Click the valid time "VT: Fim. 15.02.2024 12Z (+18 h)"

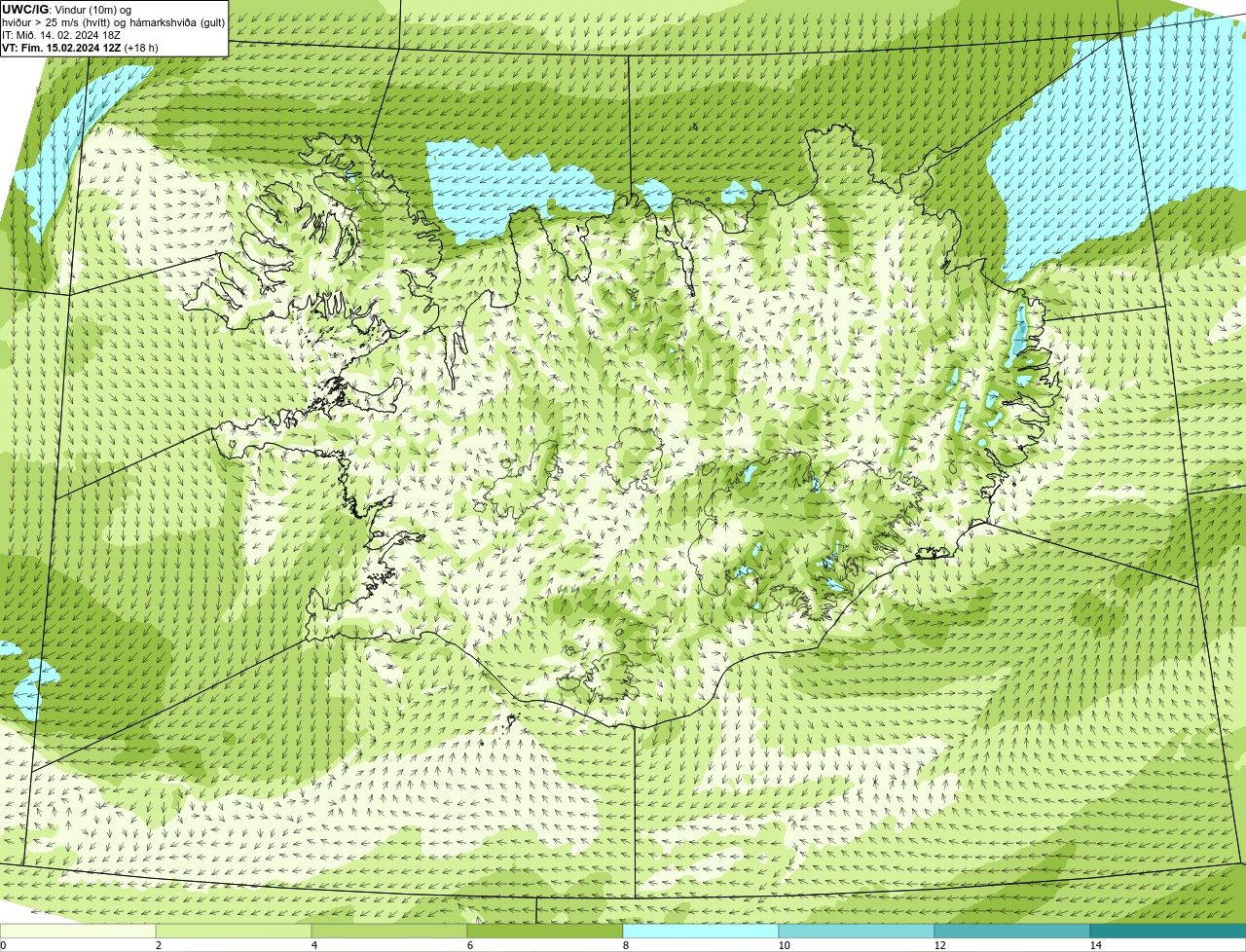coord(80,47)
